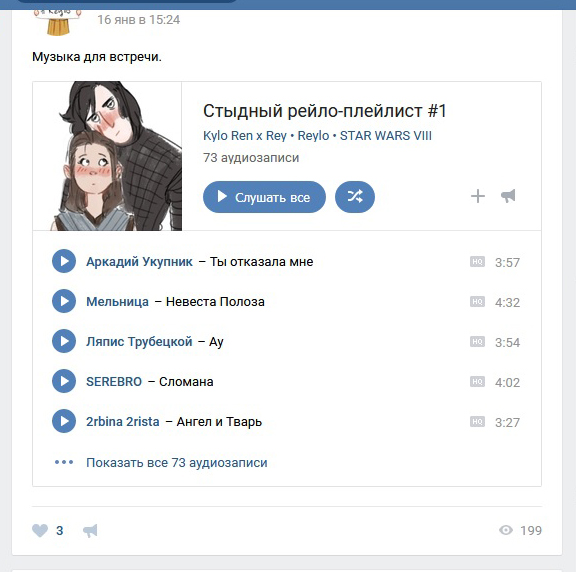Play the 2rbina 2rista track
This screenshot has height=572, width=576.
[x=64, y=421]
